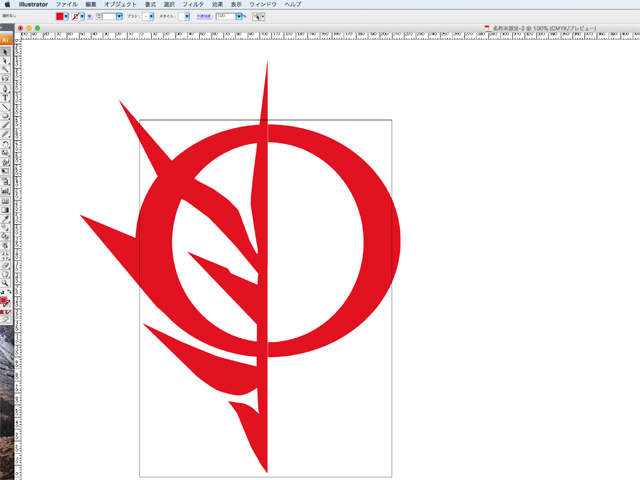Change screen mode at toolbox bottom
The width and height of the screenshot is (640, 480).
coord(5,320)
